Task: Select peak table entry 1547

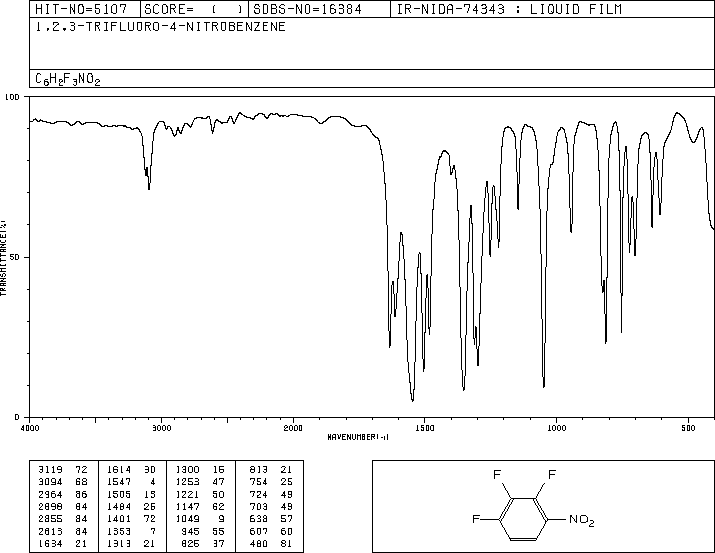Action: [119, 482]
